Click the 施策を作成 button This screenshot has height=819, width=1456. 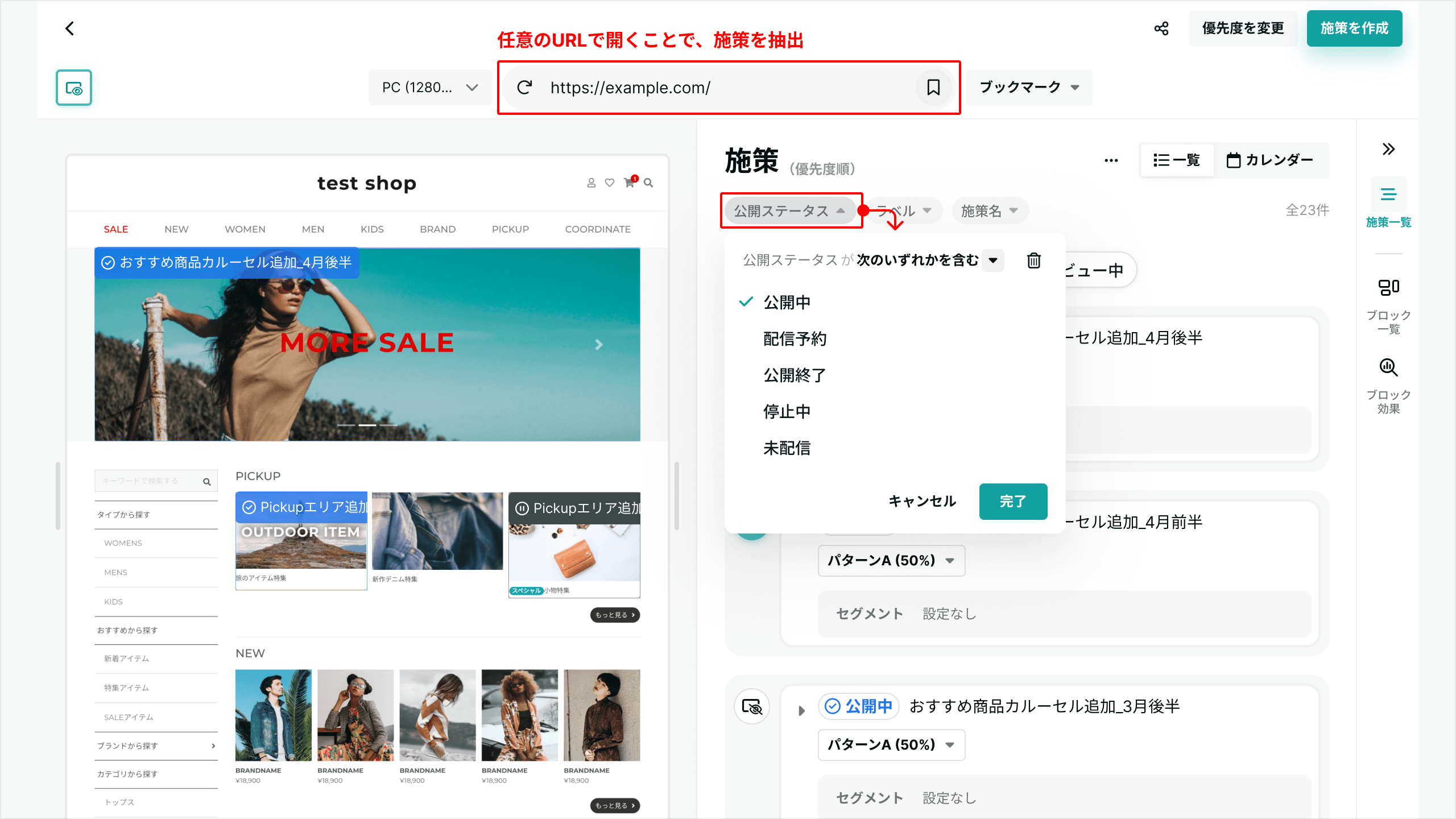tap(1354, 28)
